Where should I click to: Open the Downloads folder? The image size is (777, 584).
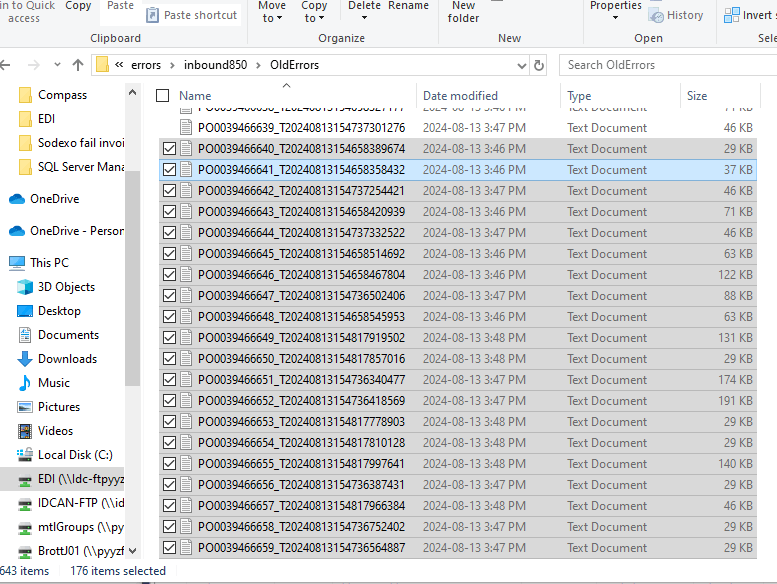coord(57,359)
